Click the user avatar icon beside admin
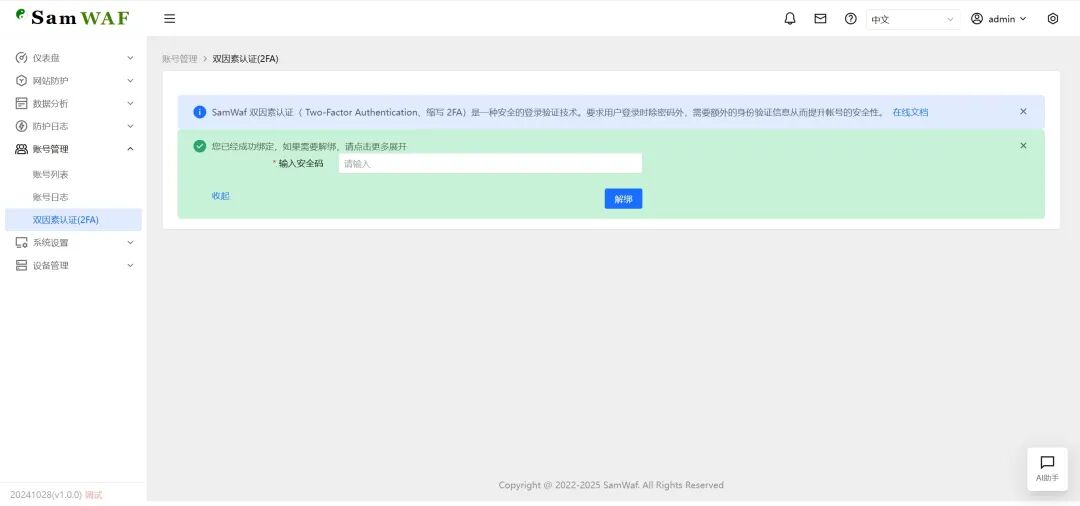Viewport: 1080px width, 506px height. pyautogui.click(x=977, y=19)
